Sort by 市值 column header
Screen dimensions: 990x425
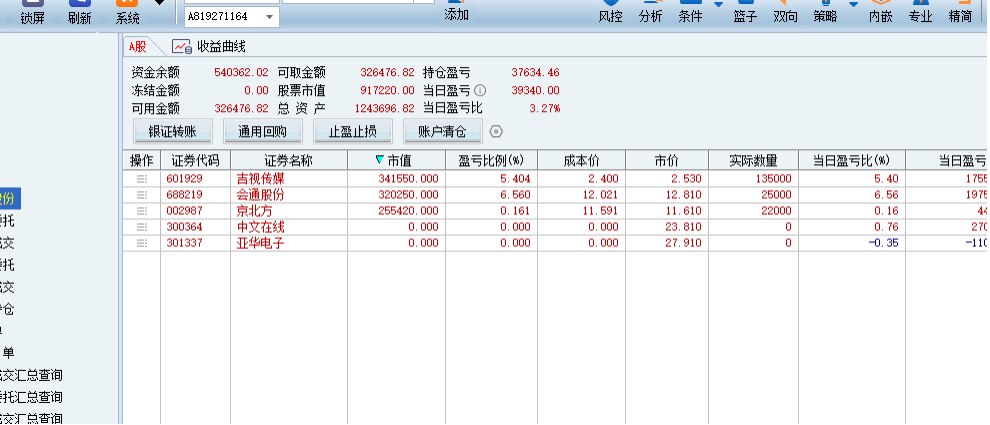point(396,160)
